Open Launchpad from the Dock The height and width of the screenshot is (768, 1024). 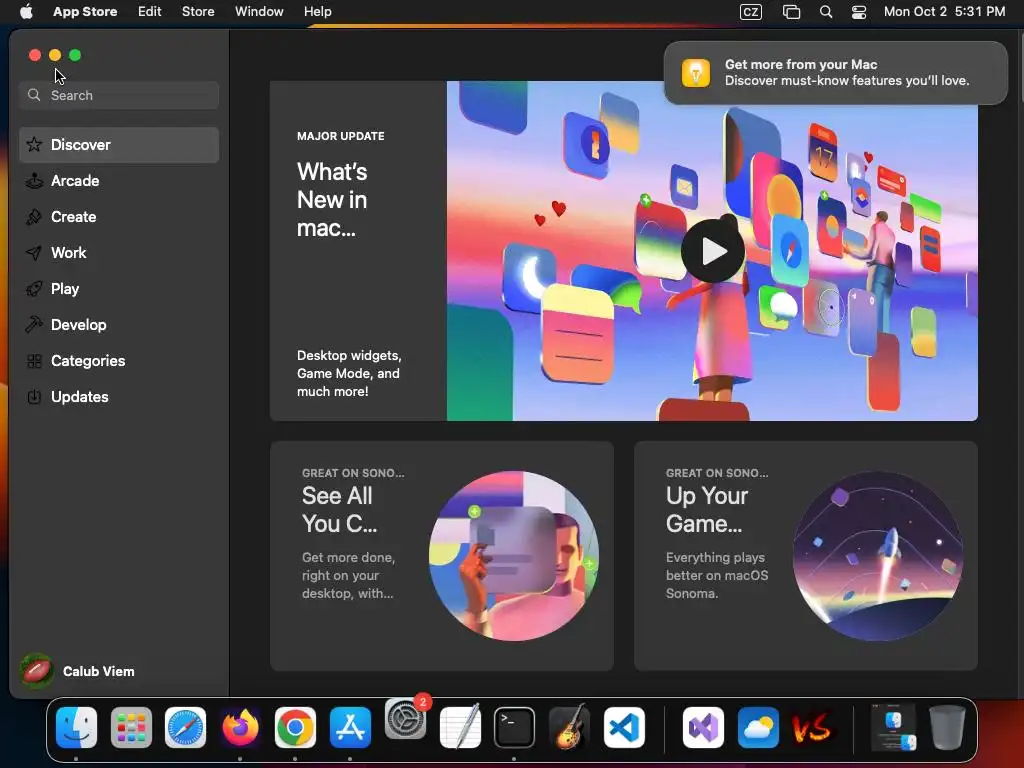[131, 728]
